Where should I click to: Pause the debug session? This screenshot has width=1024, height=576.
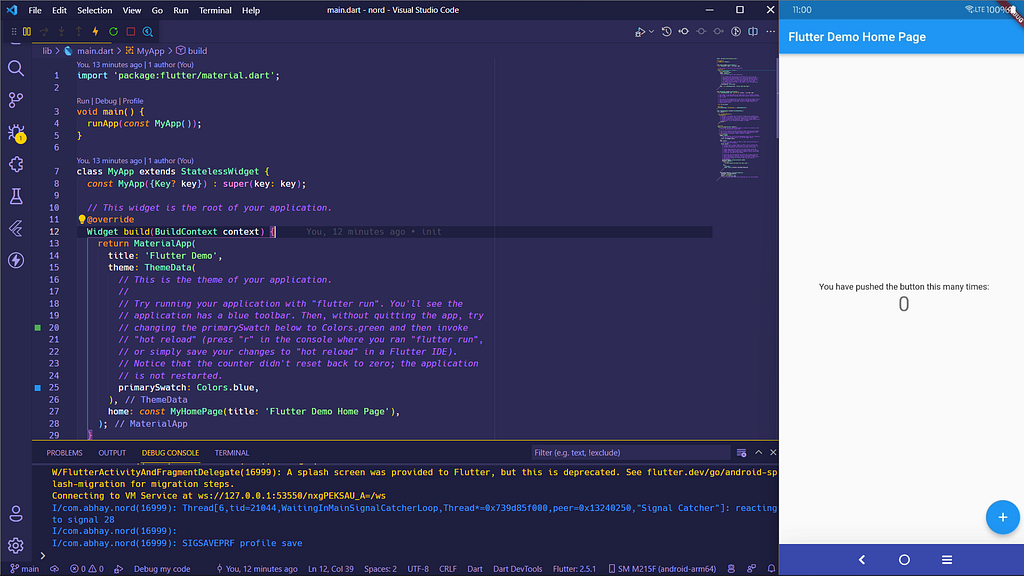[x=27, y=31]
